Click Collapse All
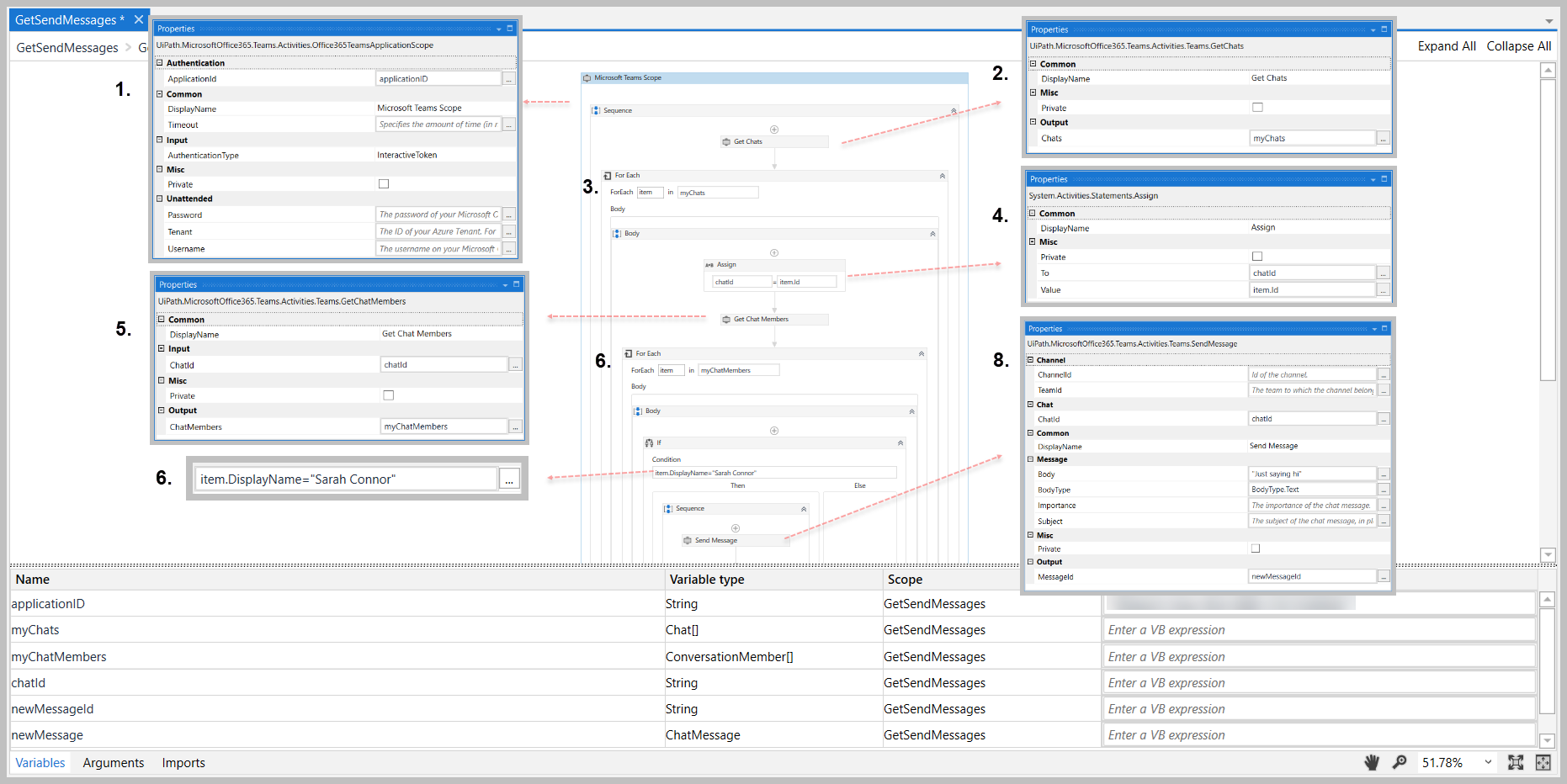The image size is (1567, 784). tap(1518, 46)
